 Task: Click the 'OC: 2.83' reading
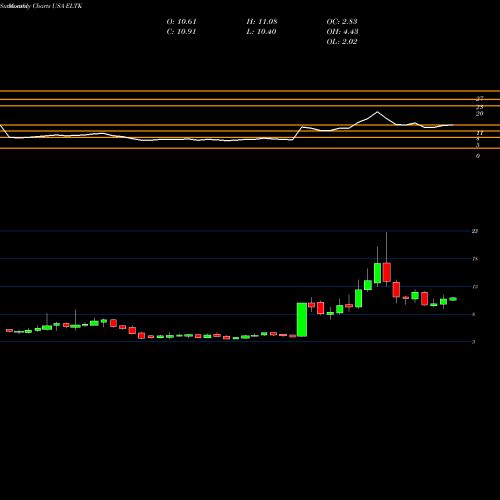tap(342, 21)
